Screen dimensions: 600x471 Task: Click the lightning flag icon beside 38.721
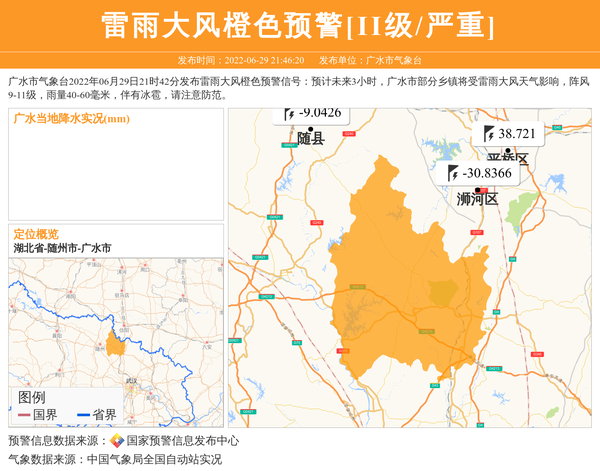pos(489,134)
